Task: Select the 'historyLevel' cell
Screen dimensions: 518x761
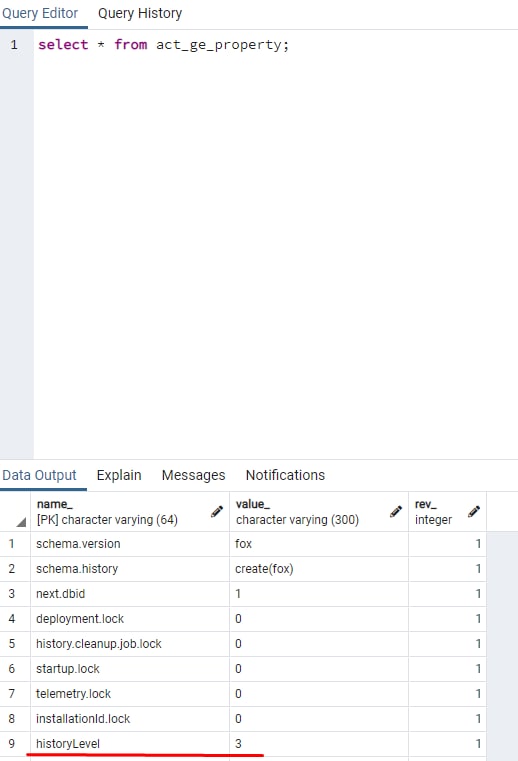Action: tap(130, 744)
